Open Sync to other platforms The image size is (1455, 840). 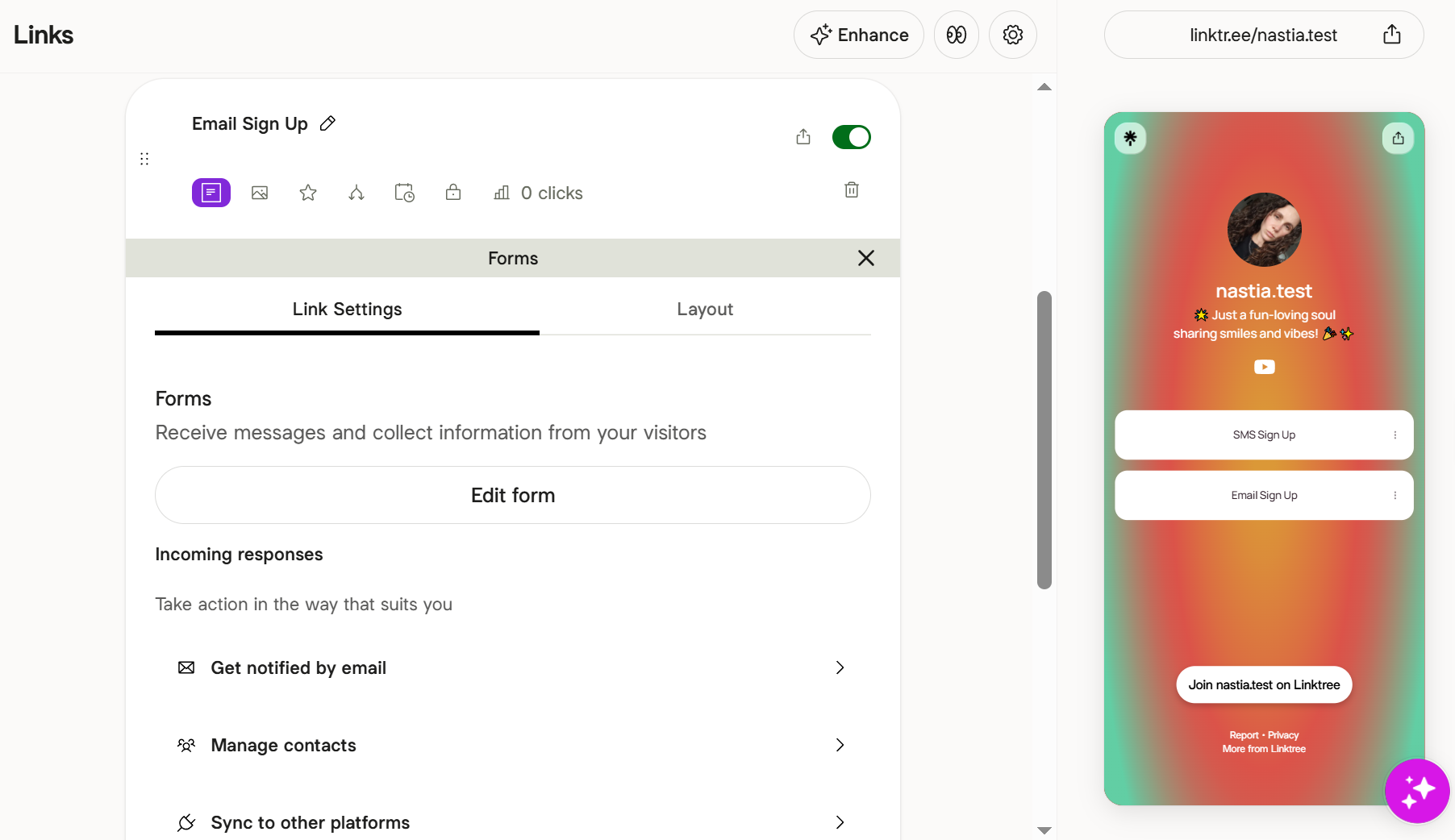click(513, 822)
